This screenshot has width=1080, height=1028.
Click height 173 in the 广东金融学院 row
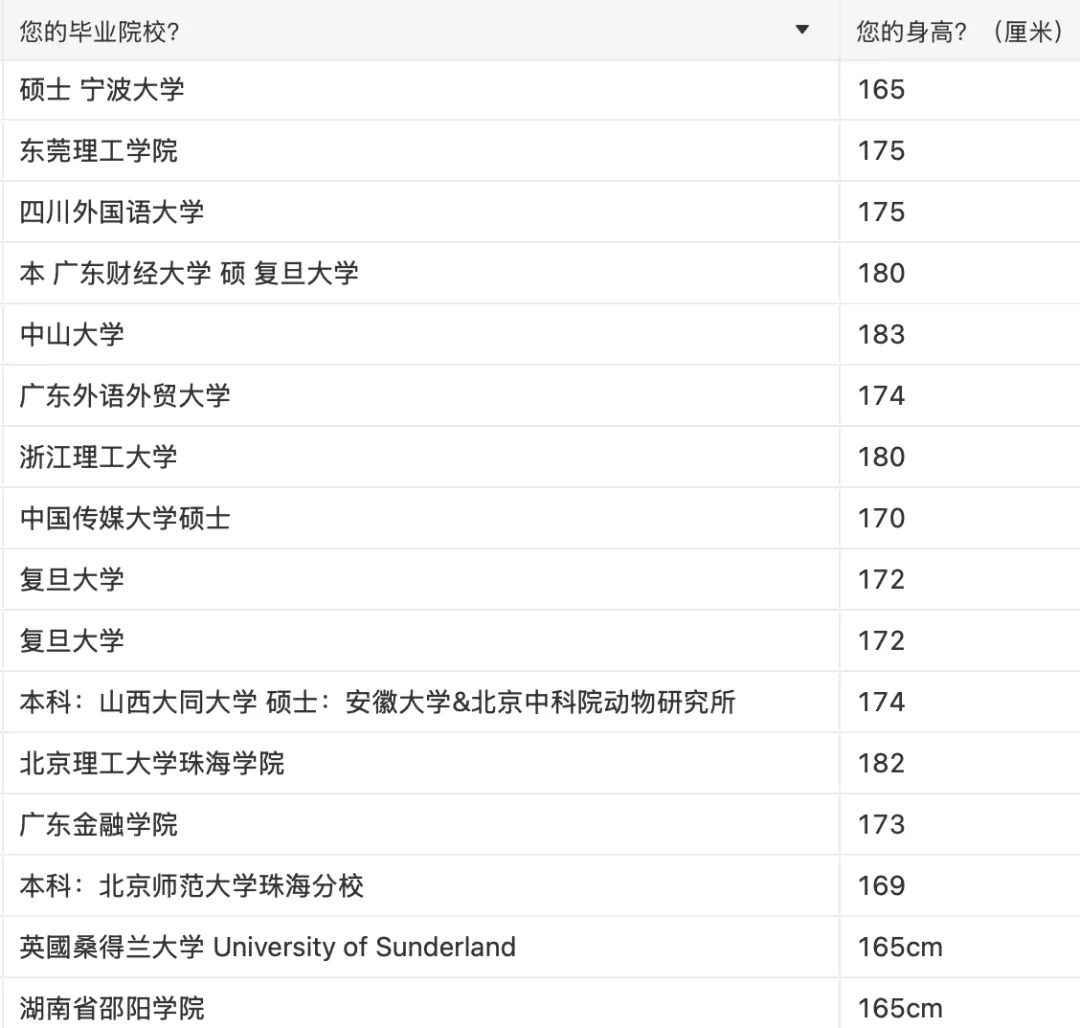[x=960, y=825]
